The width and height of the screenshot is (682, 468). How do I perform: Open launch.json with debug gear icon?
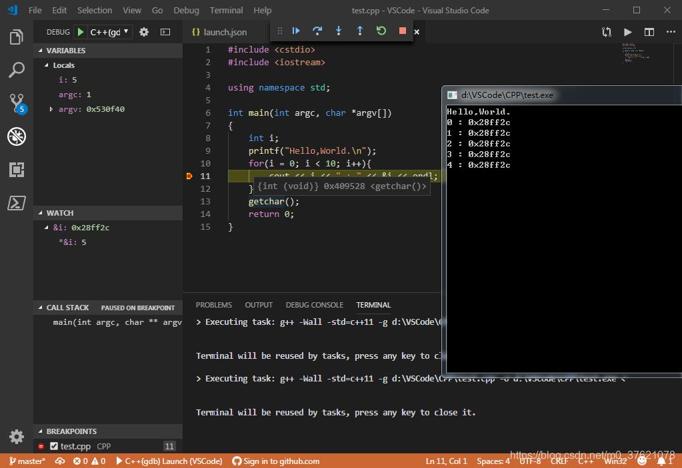point(144,32)
